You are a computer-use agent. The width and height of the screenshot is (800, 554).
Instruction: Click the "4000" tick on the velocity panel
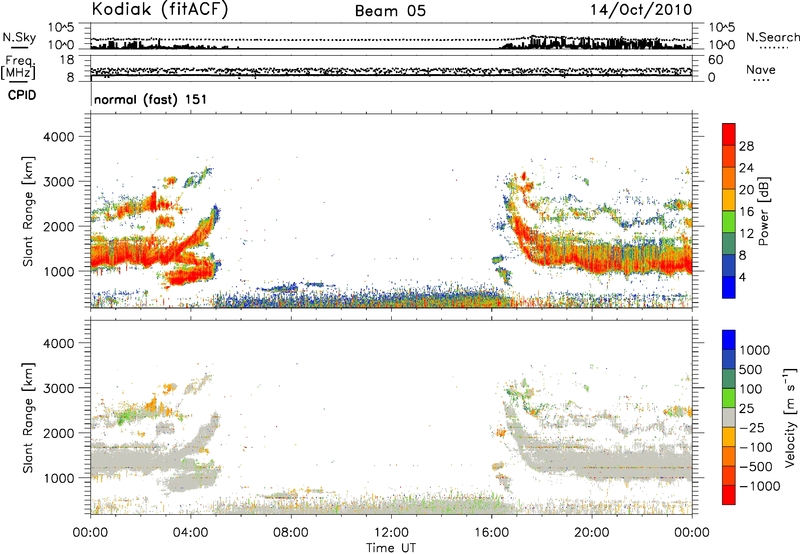click(59, 343)
